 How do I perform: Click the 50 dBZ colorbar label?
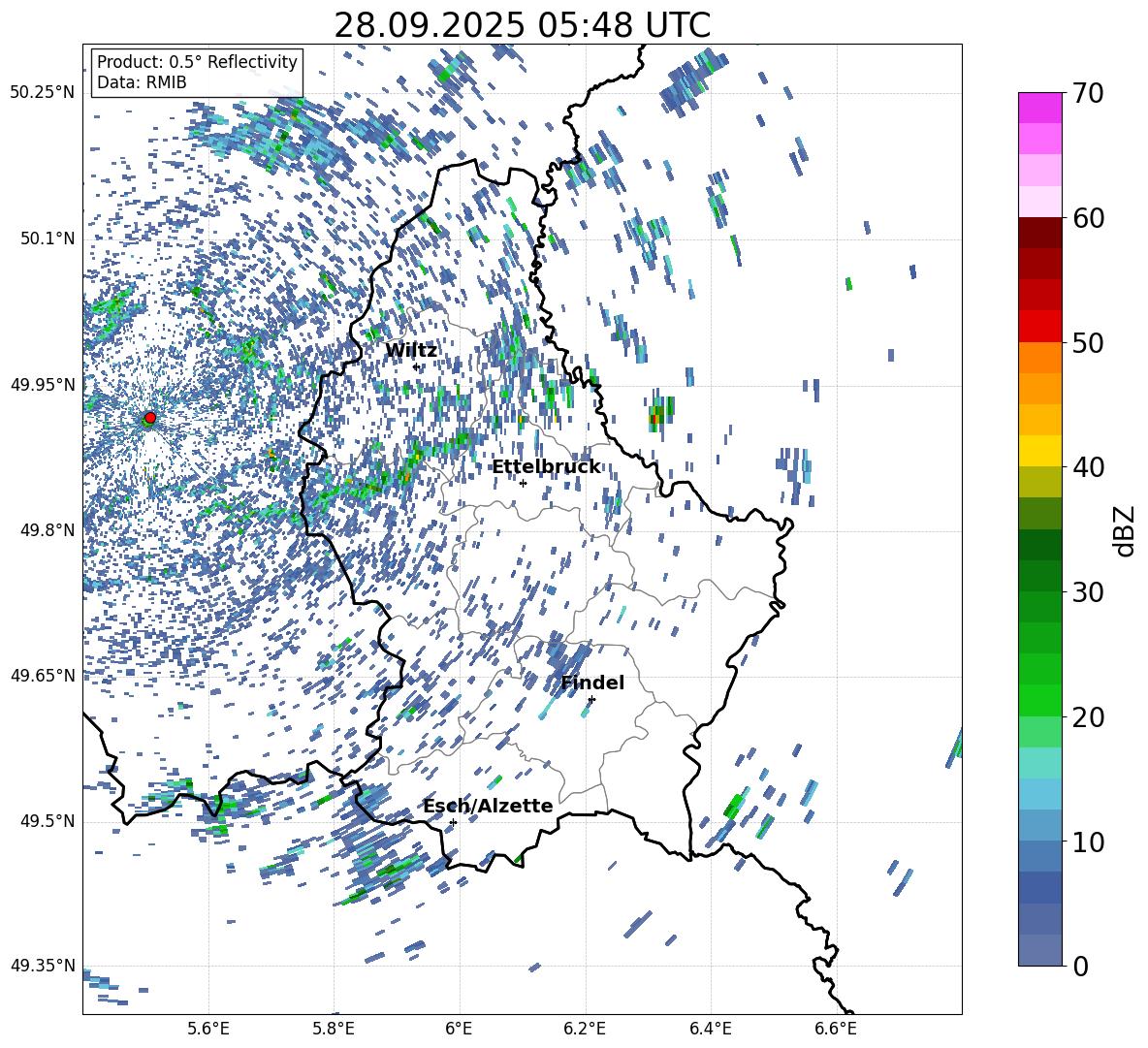(1087, 343)
